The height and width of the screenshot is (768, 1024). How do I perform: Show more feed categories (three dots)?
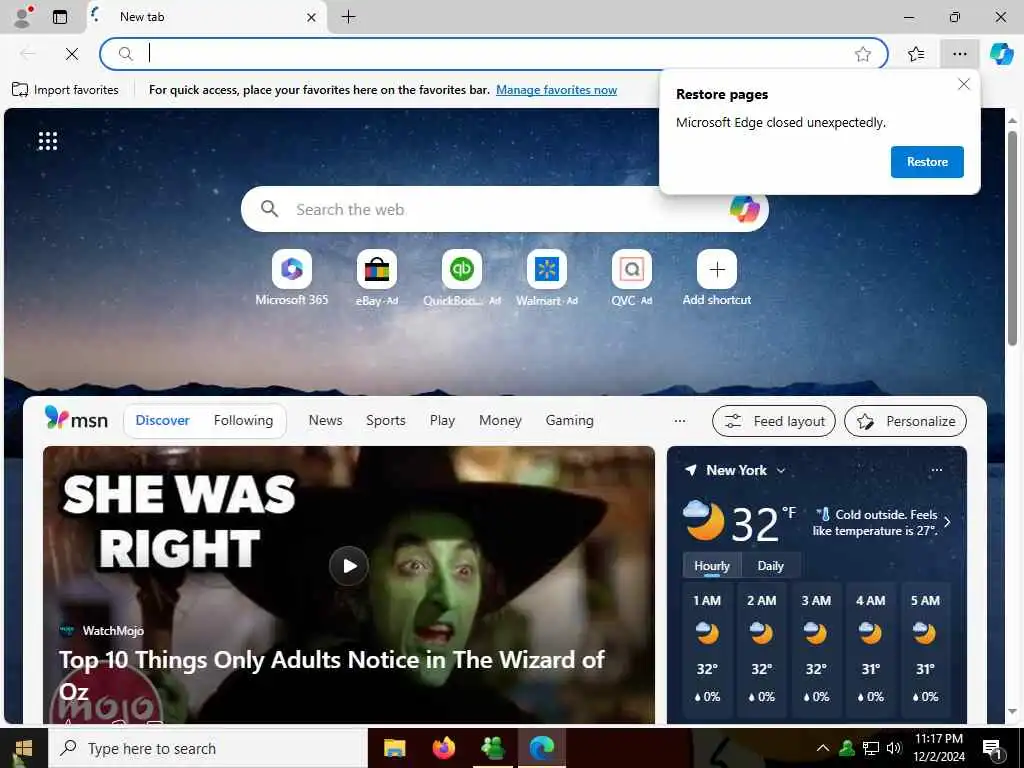pos(680,421)
